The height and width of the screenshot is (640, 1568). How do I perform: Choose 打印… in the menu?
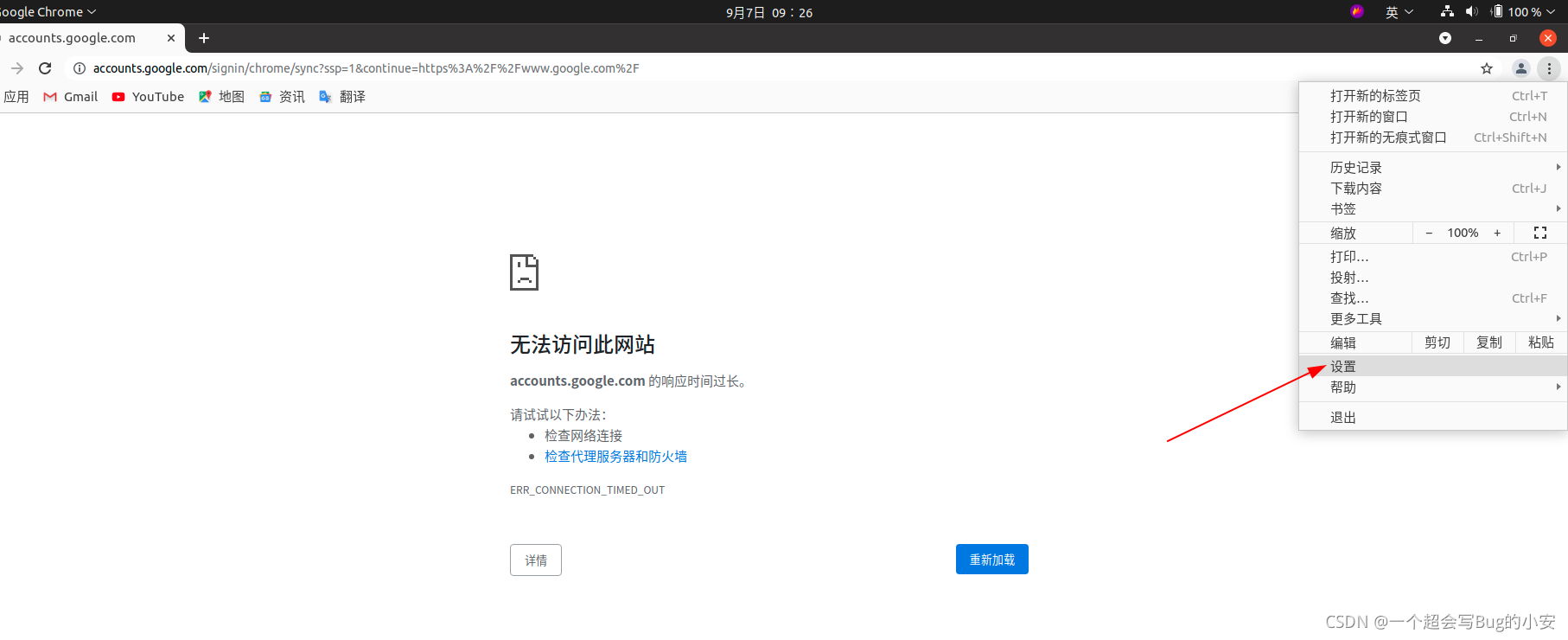pyautogui.click(x=1433, y=257)
